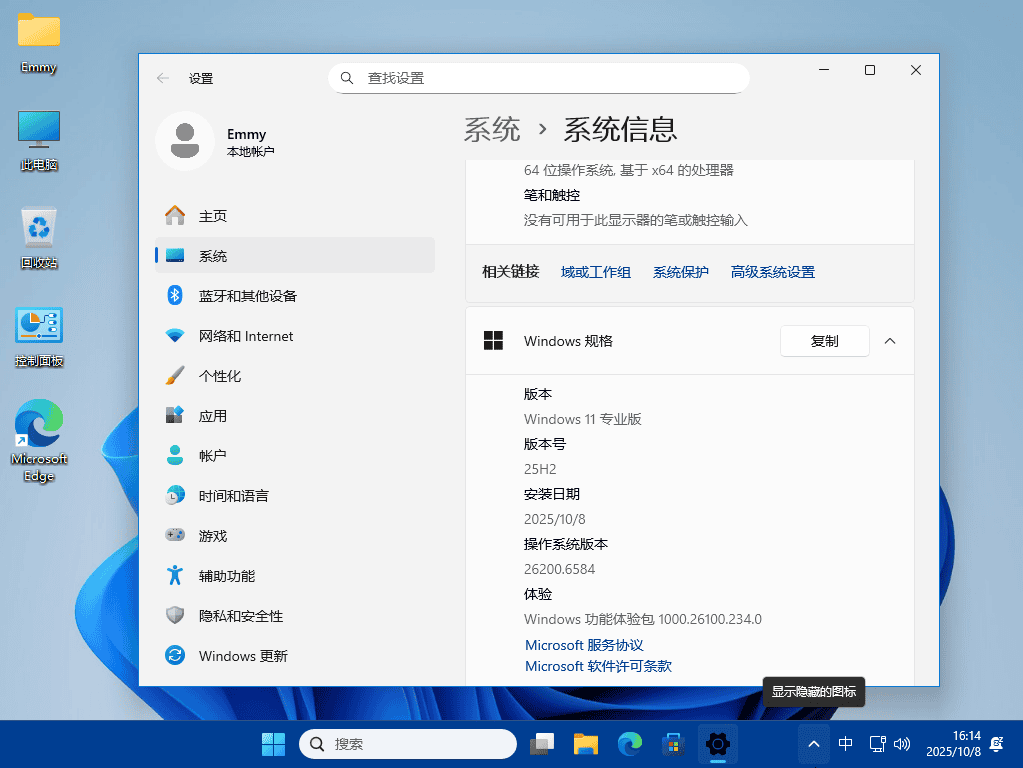Open Microsoft Edge from the taskbar

(629, 744)
